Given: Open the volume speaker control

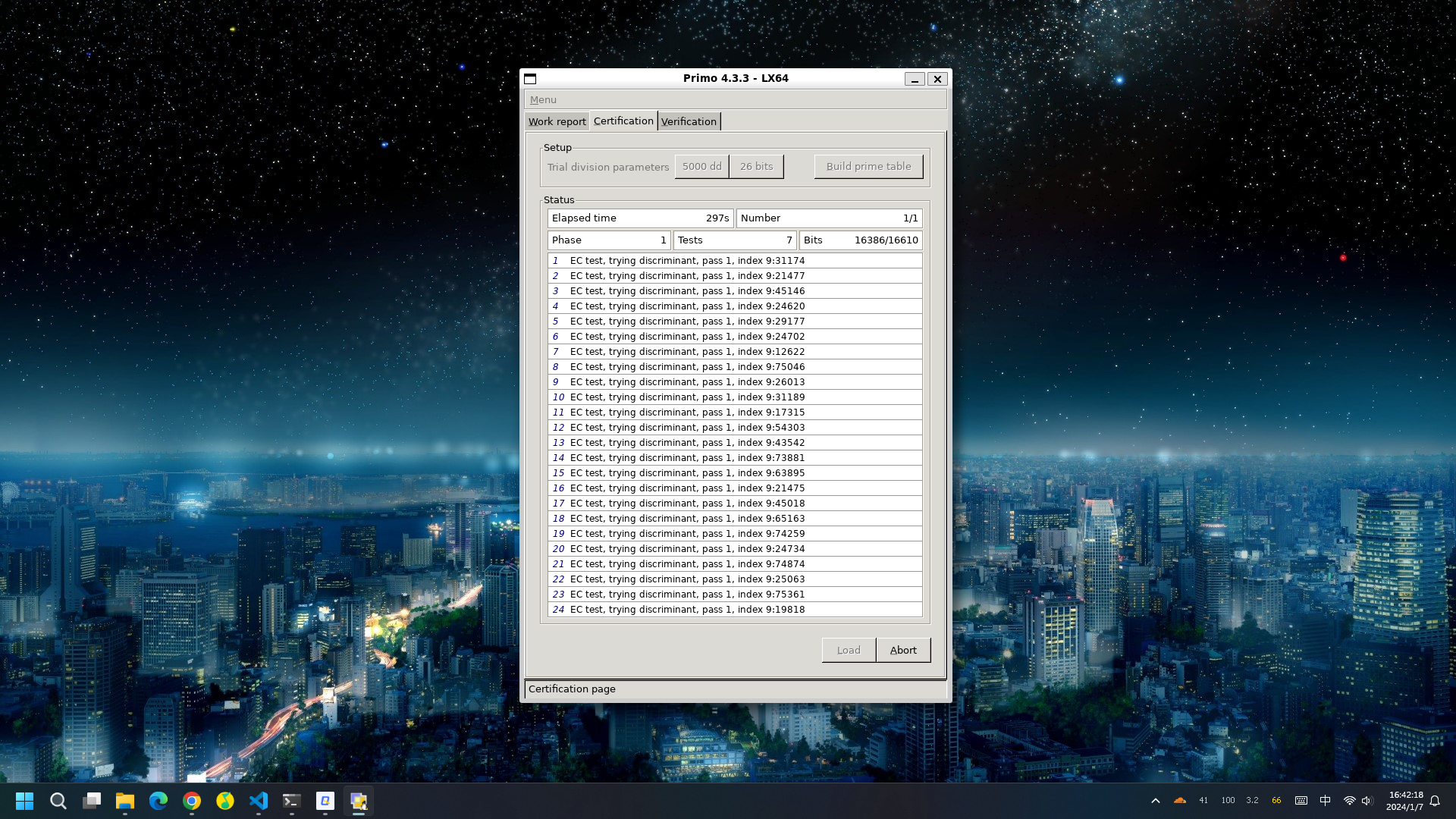Looking at the screenshot, I should [x=1367, y=801].
